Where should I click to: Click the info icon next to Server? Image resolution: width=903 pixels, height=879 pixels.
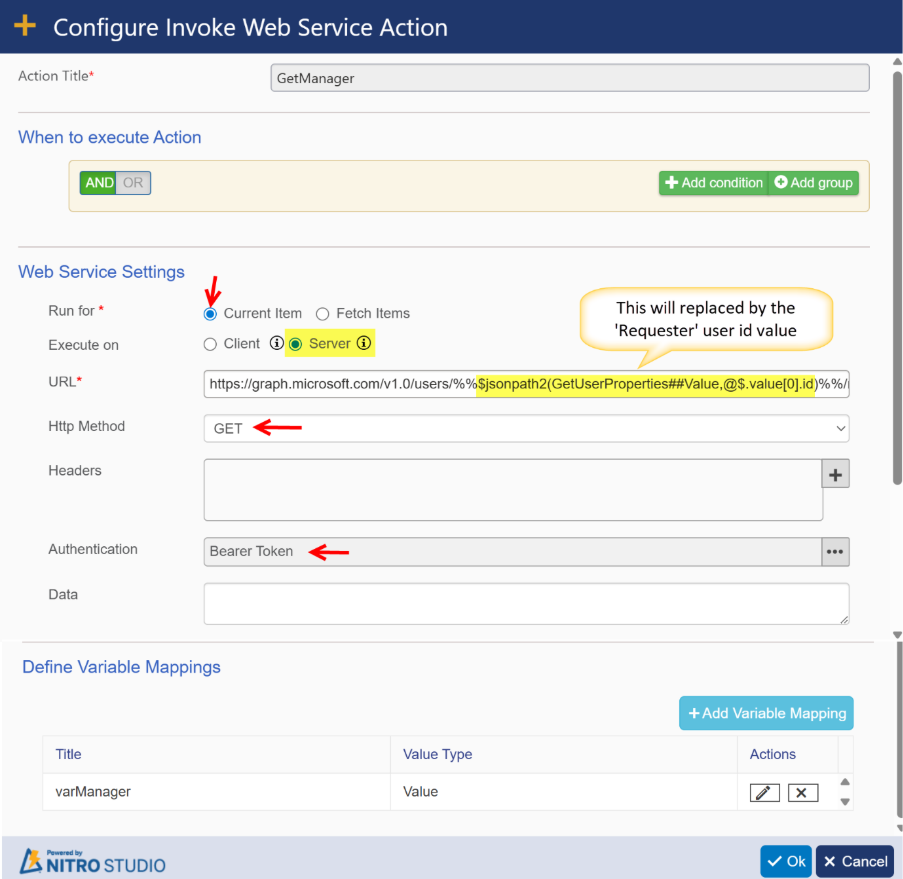click(x=364, y=344)
